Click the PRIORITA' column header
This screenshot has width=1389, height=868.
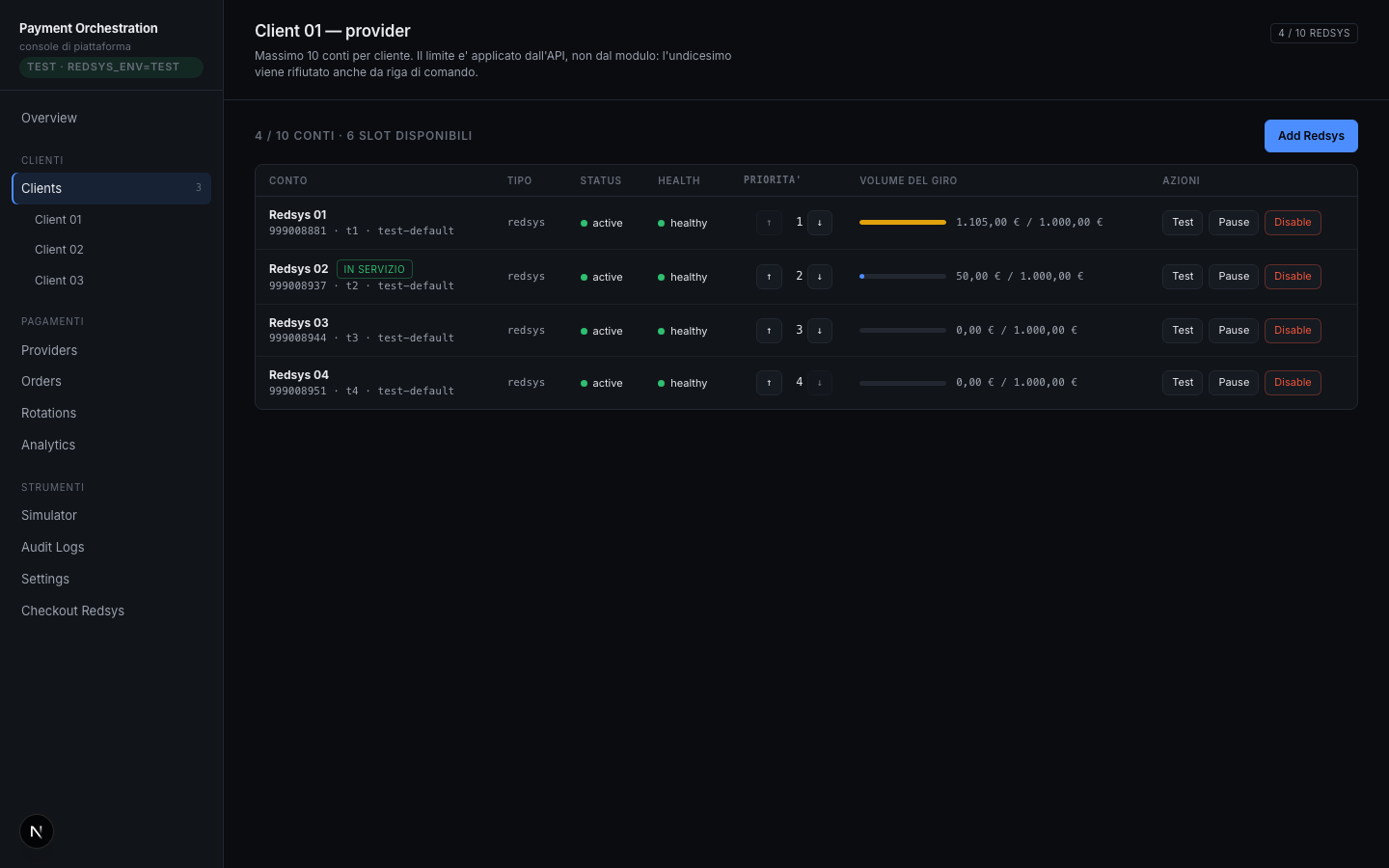[773, 180]
